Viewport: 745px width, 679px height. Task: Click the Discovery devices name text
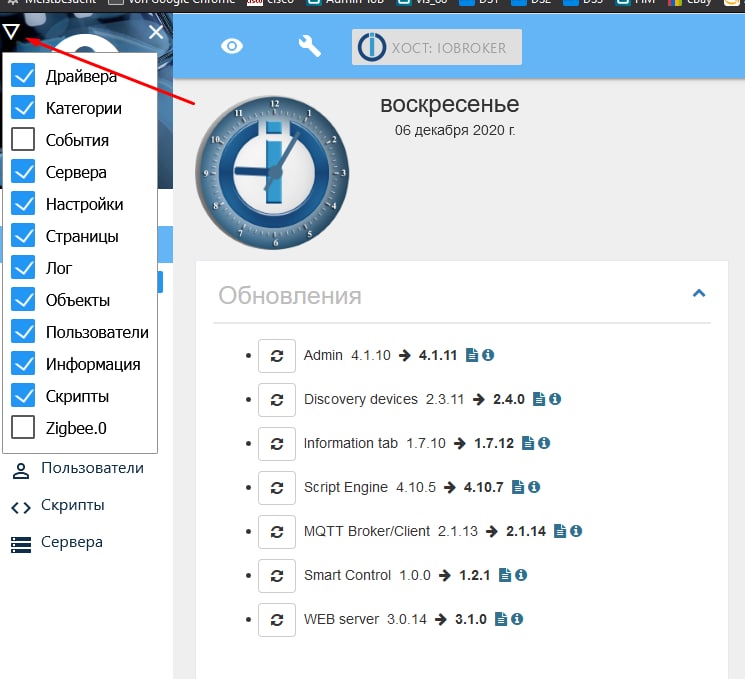coord(361,399)
